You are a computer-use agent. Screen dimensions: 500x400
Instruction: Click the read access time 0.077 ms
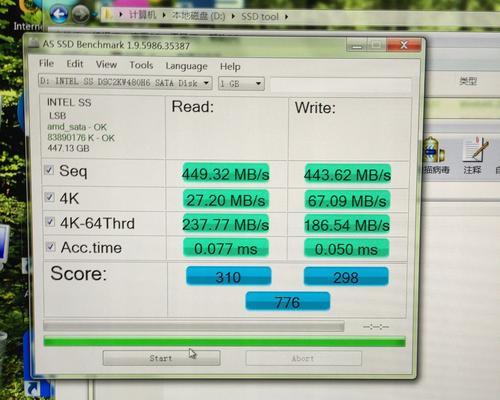(226, 248)
